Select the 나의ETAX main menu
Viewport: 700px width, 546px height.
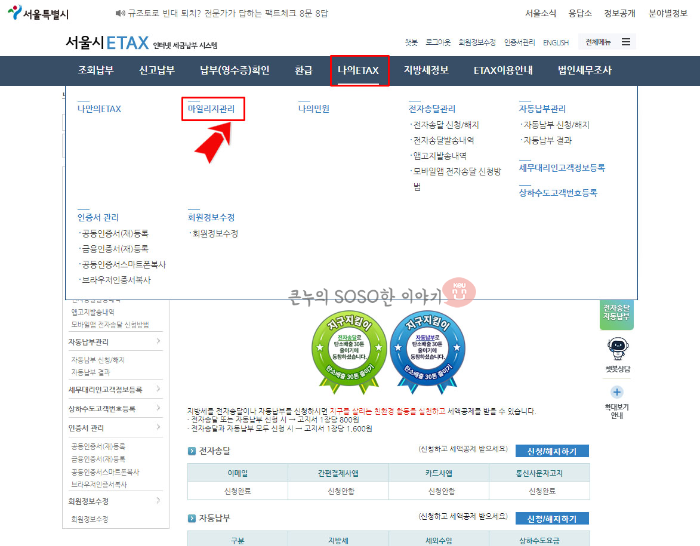click(358, 70)
